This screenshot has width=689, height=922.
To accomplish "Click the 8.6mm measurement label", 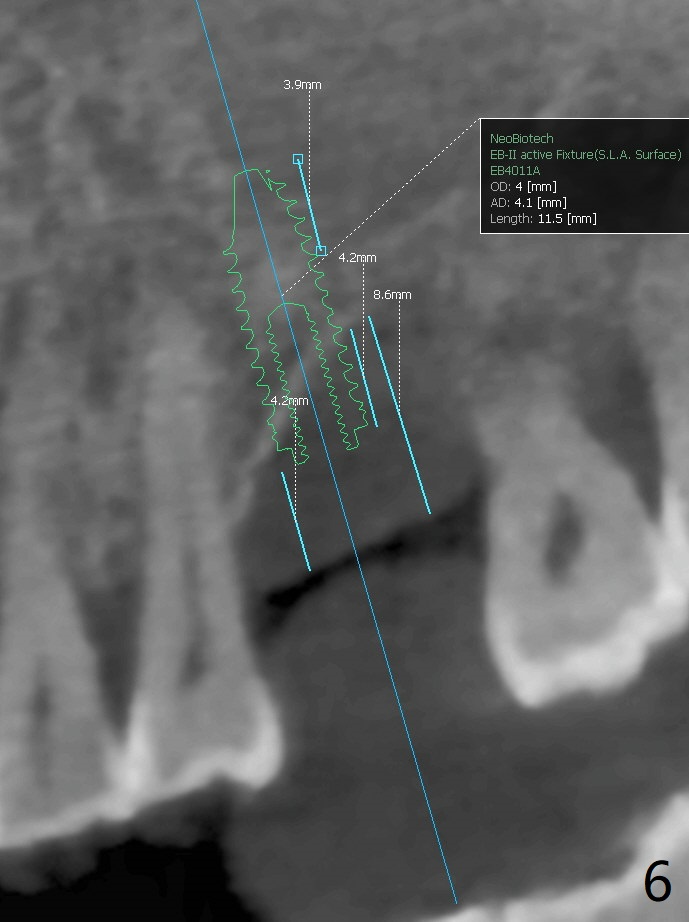I will click(x=392, y=295).
